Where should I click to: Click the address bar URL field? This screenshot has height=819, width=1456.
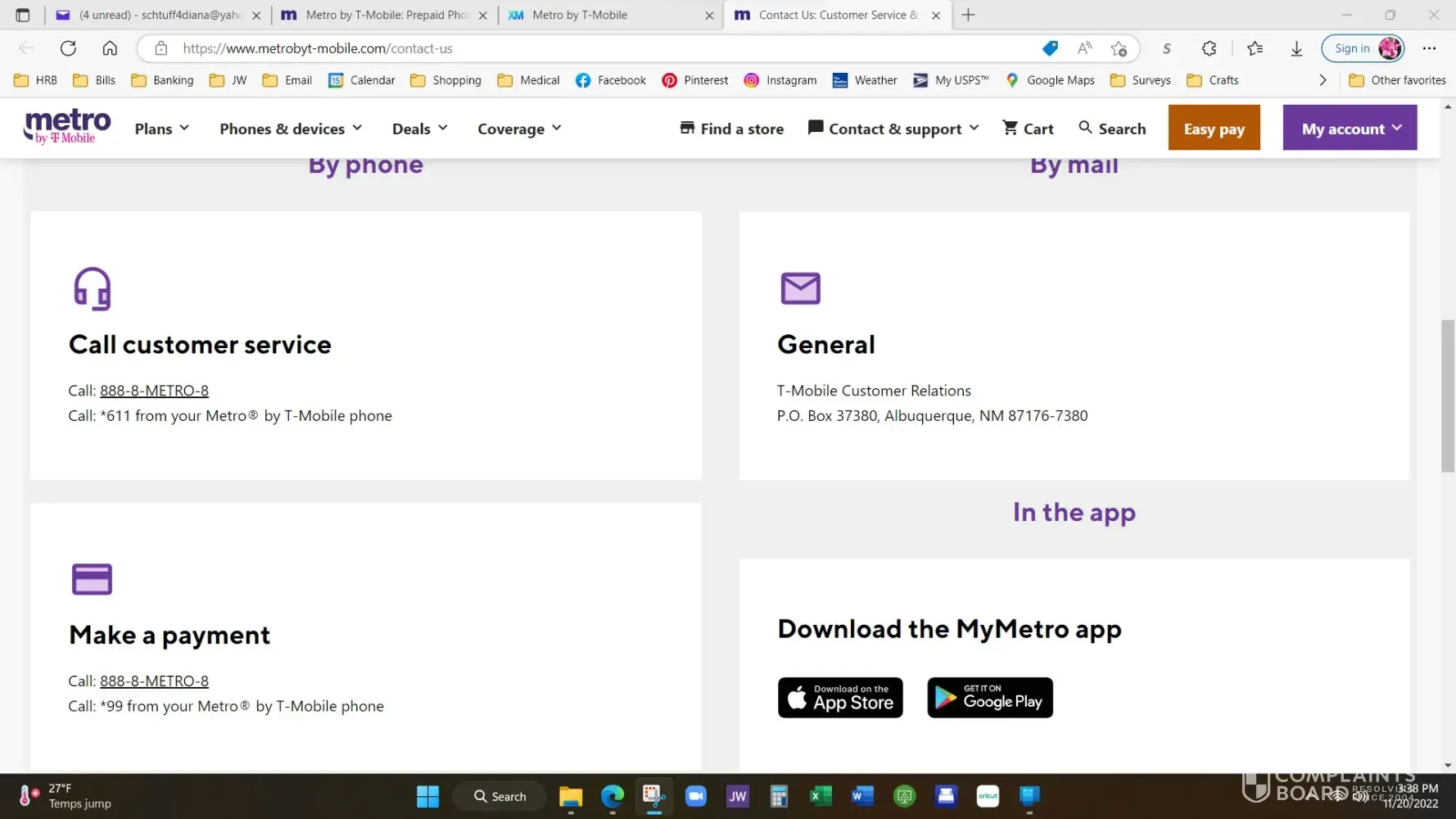tap(573, 48)
